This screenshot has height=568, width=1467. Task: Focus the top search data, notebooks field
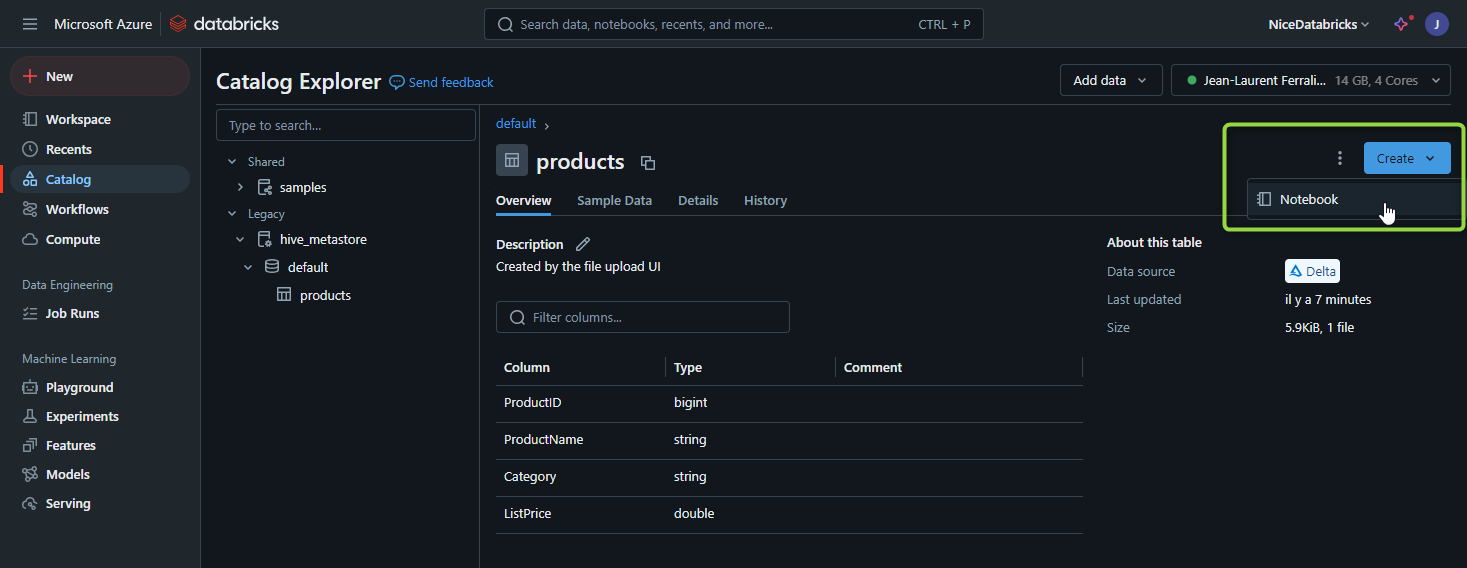point(734,24)
